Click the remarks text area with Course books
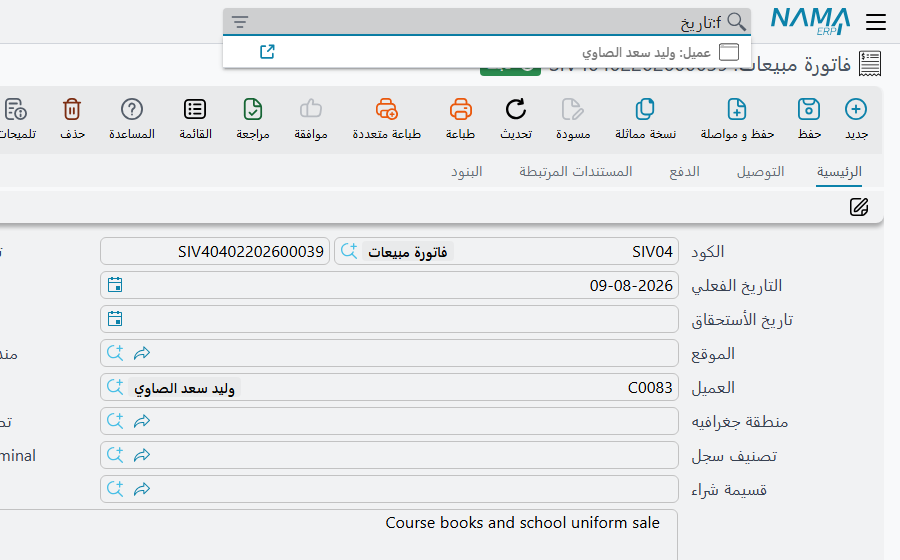The image size is (900, 560). point(339,535)
